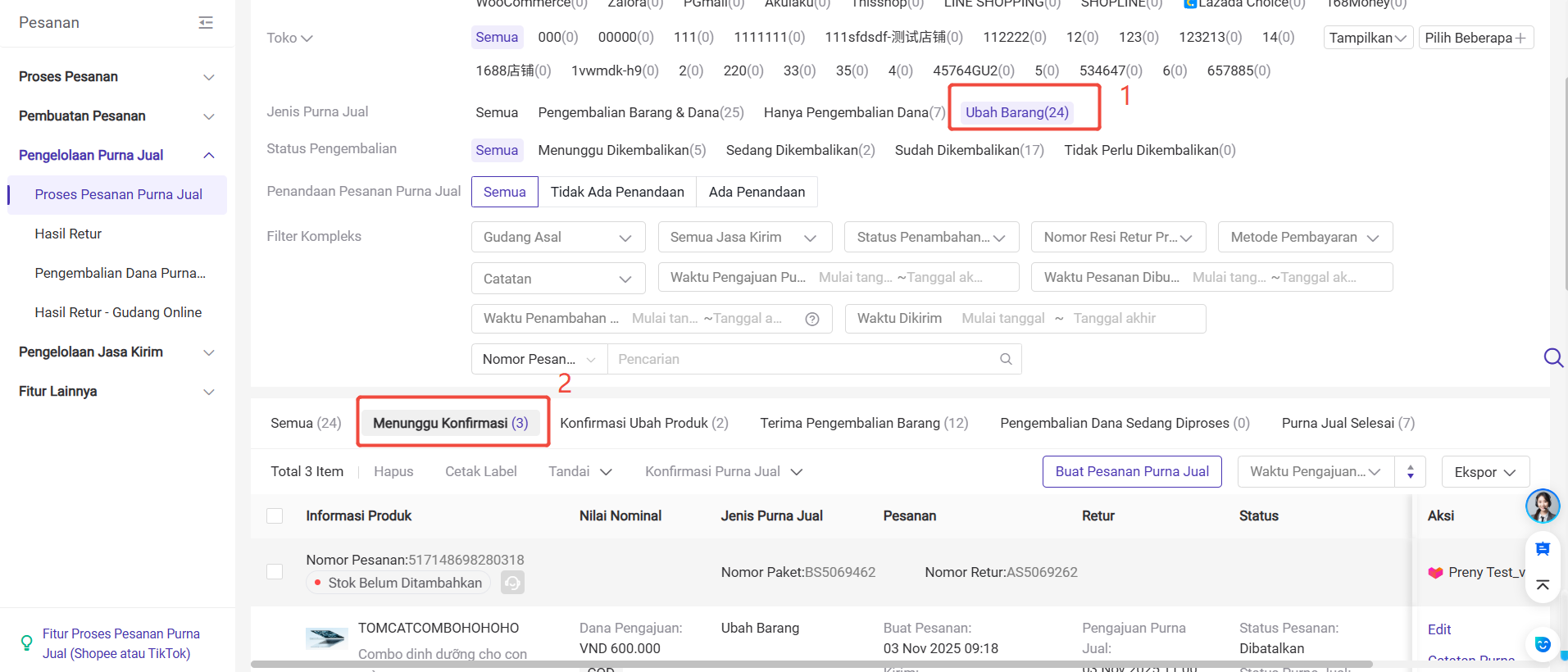
Task: Open the chat message floating icon
Action: (1542, 548)
